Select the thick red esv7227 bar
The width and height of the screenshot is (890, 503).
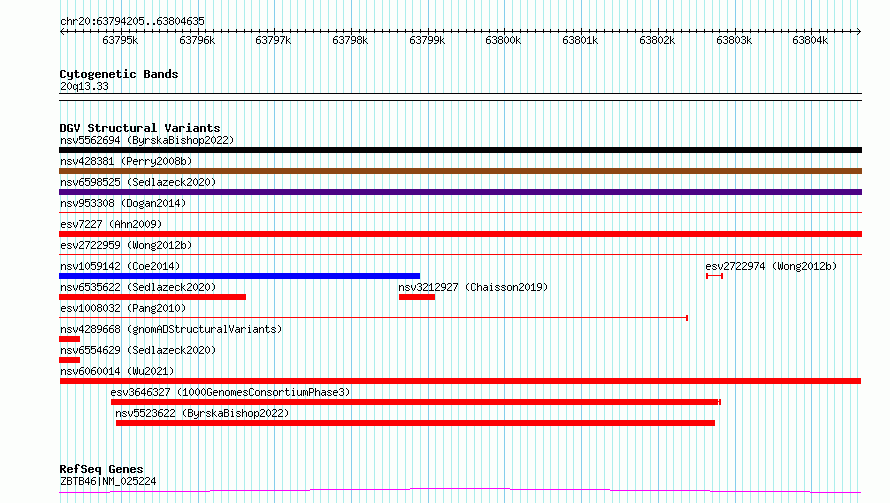coord(460,234)
